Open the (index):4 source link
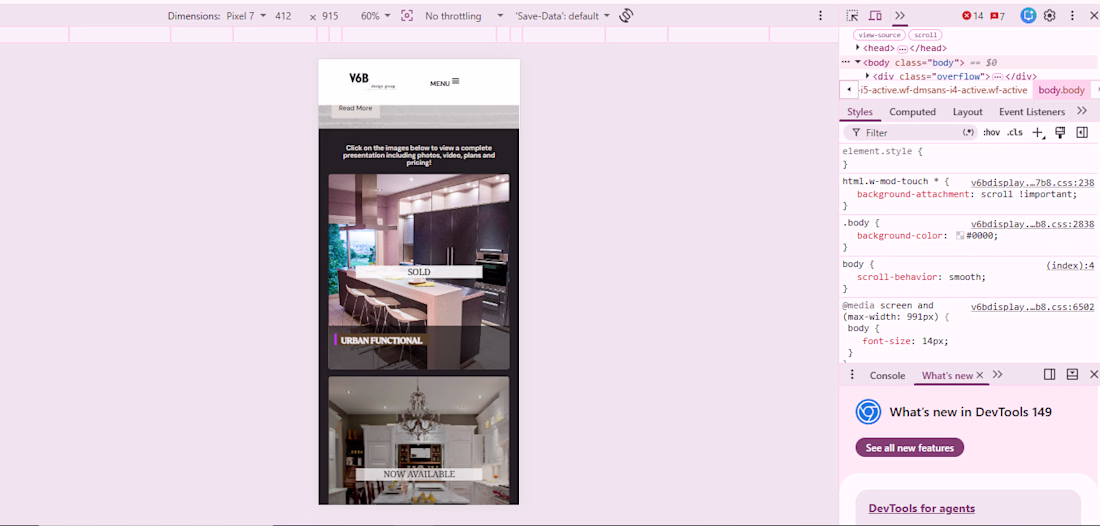Screen dimensions: 1100x526 point(1070,265)
